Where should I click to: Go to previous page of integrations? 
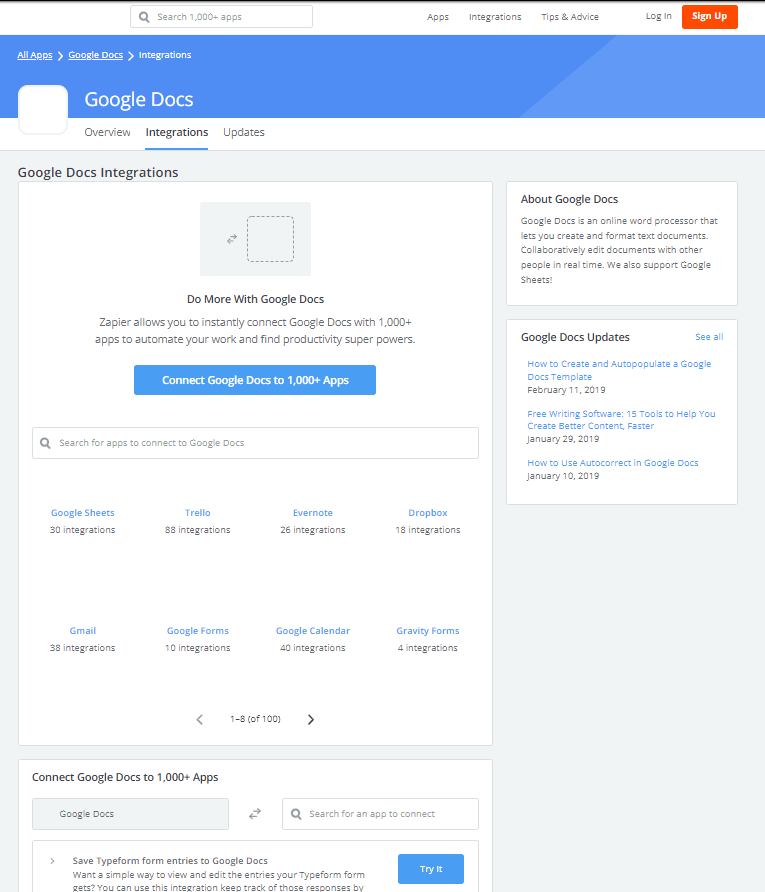click(x=200, y=720)
